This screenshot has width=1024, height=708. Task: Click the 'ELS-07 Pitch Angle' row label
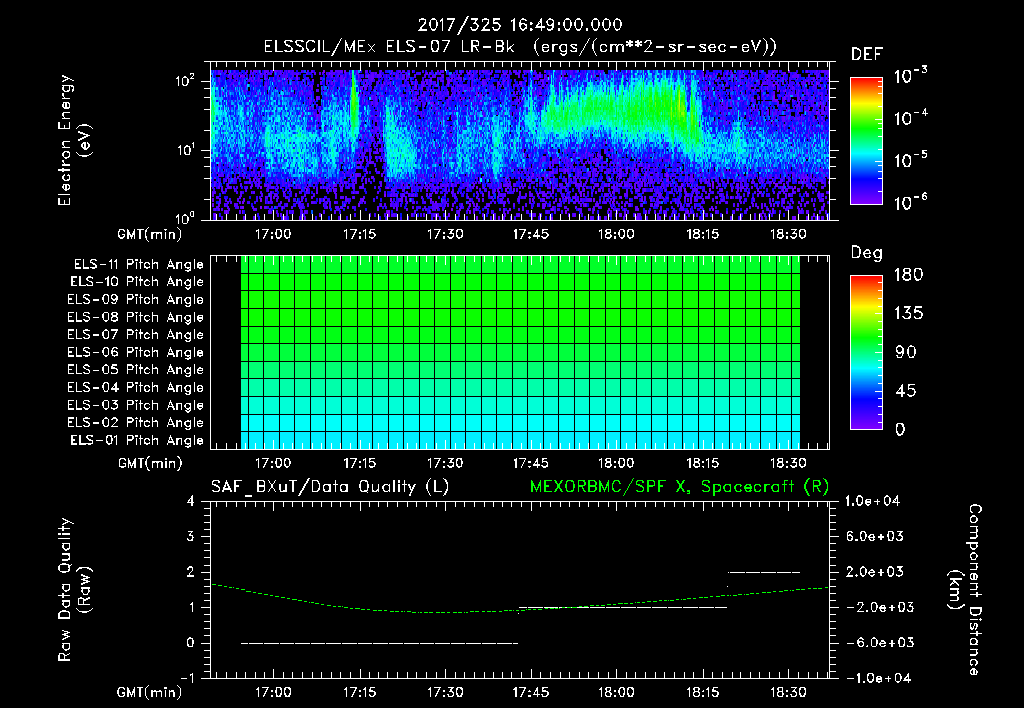(136, 335)
